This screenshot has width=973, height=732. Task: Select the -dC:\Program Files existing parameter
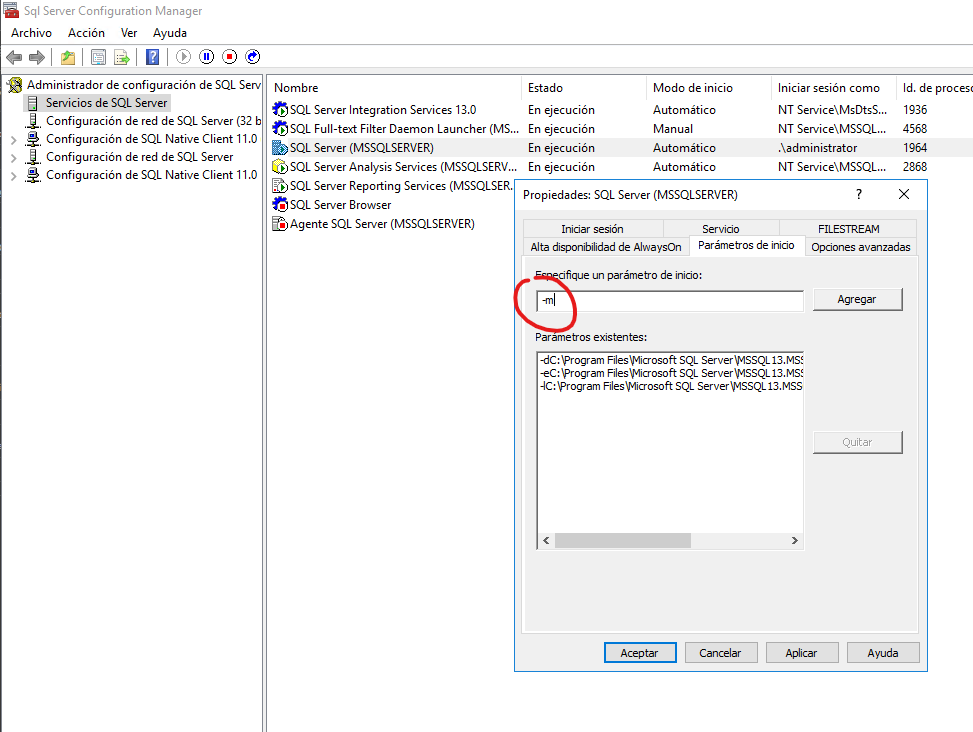pos(671,360)
